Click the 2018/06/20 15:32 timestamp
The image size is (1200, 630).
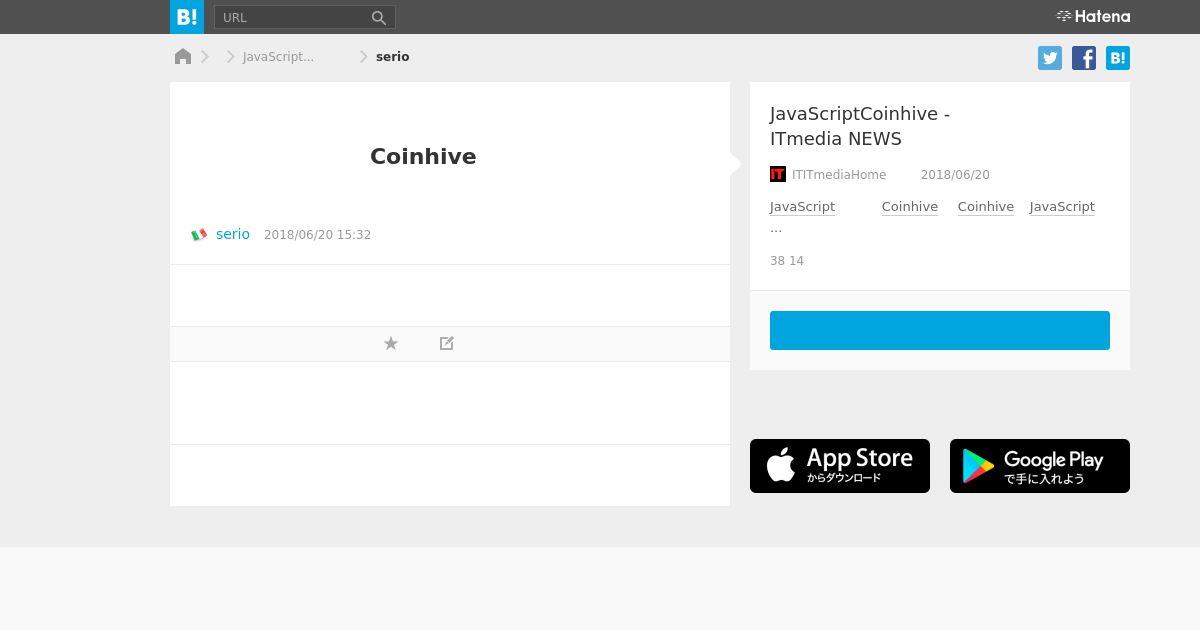pos(317,235)
